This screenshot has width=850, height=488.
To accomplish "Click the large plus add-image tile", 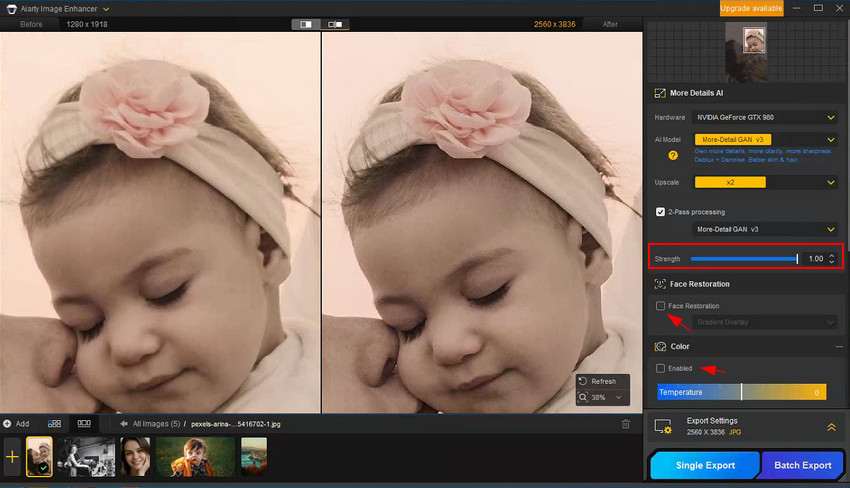I will [12, 457].
